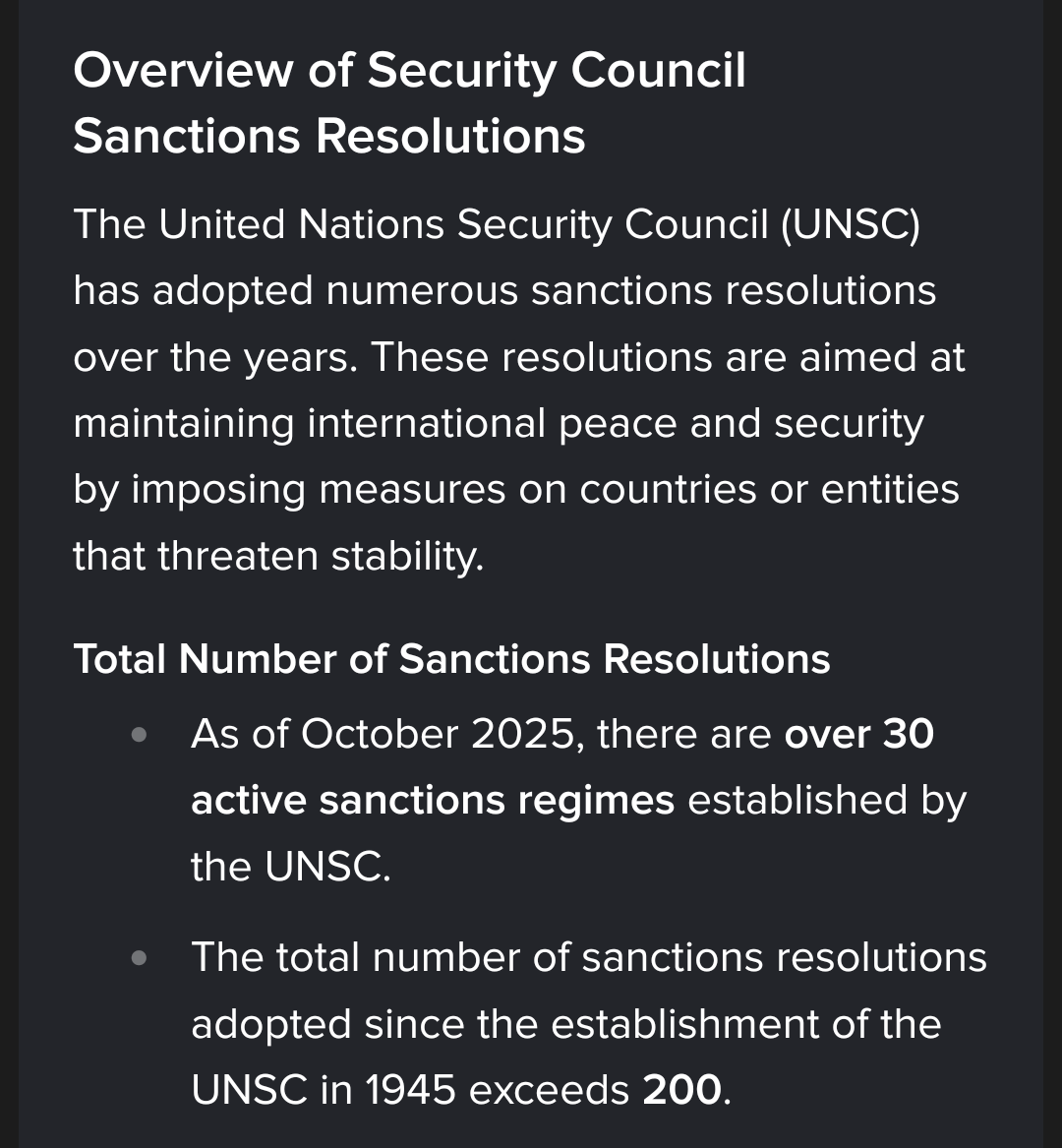Click the text "has adopted numerous sanctions resolutions"

[x=504, y=291]
